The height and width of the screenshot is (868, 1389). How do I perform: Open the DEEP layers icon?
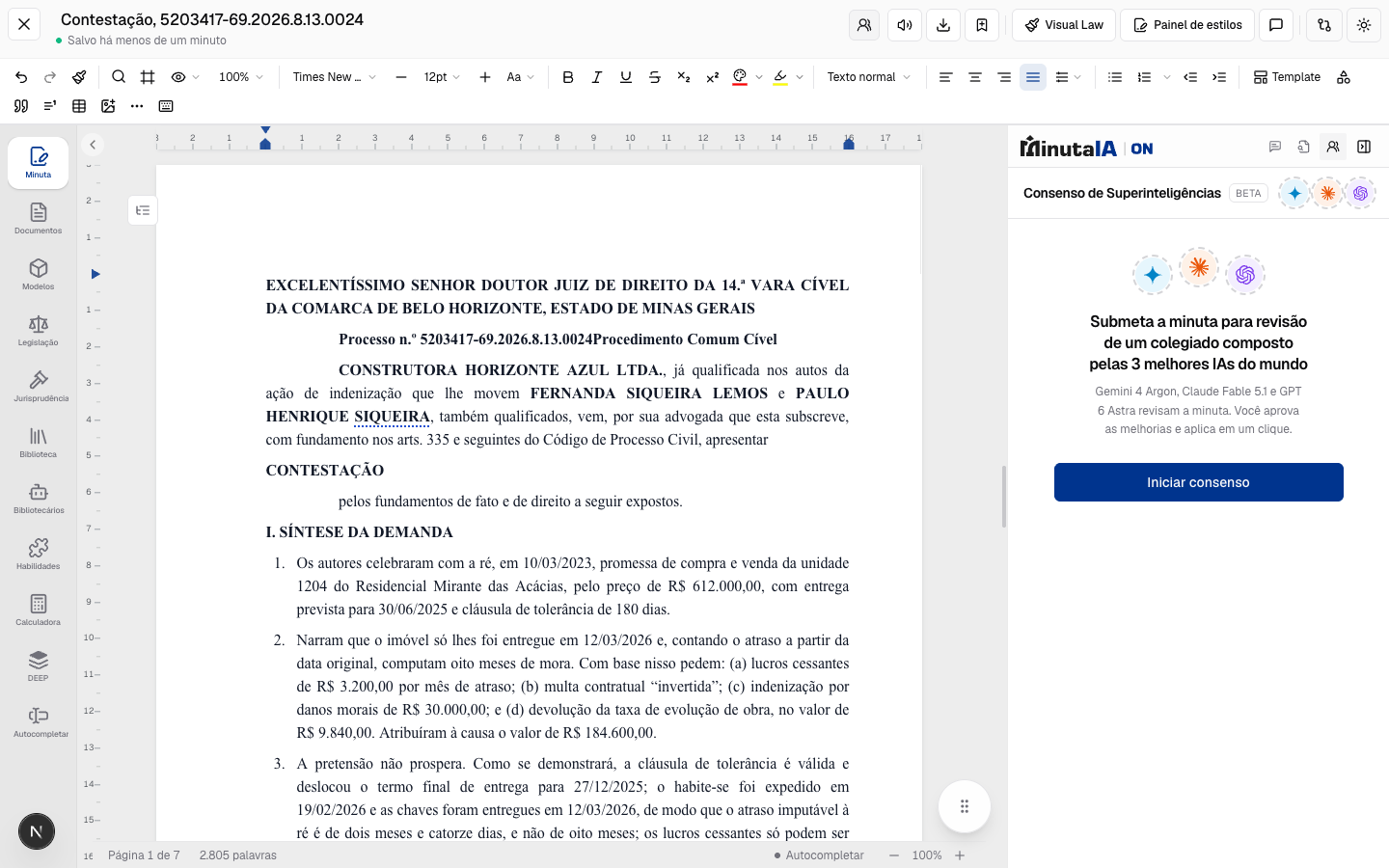[39, 665]
